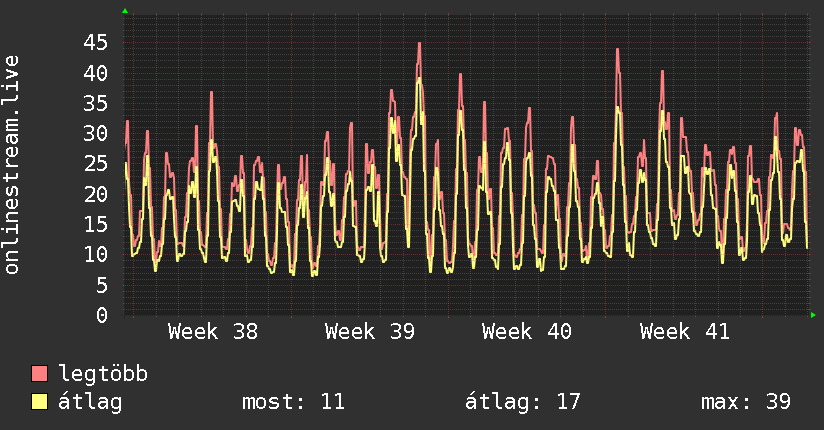Click the 'átlag: 17' average value
Screen dimensions: 824x430
click(x=522, y=402)
